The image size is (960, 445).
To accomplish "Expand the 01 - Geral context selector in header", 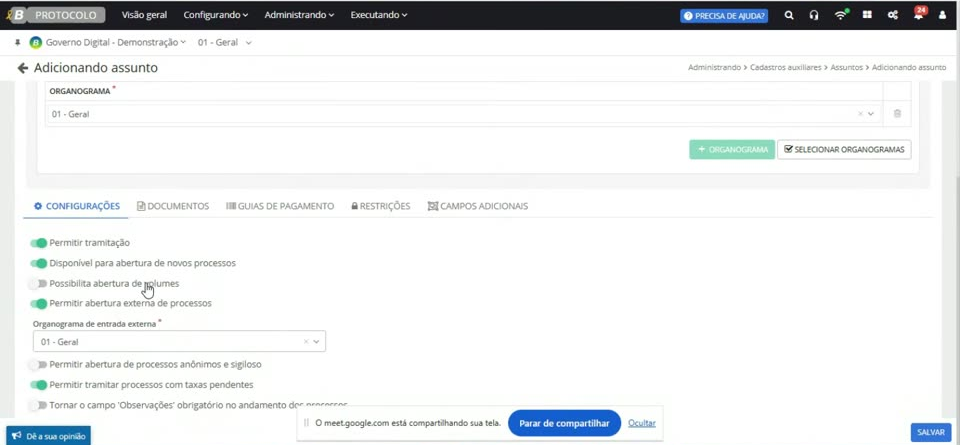I will [224, 43].
